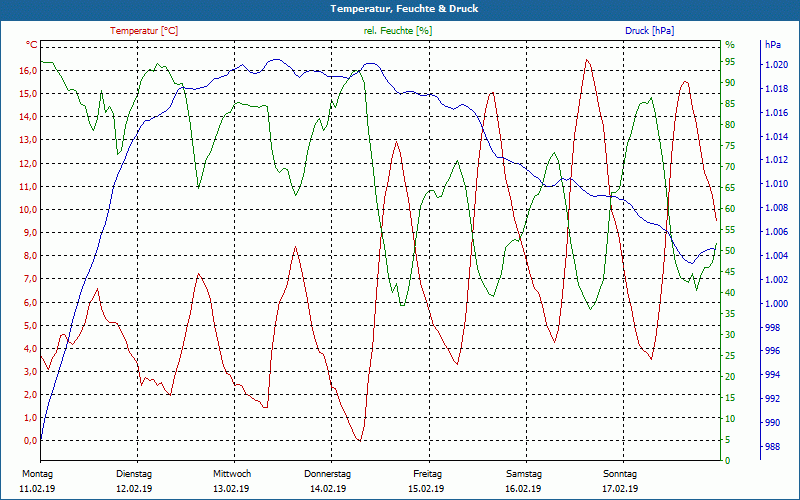Click the 'hPa' pressure axis unit label
Viewport: 800px width, 500px height.
(772, 45)
